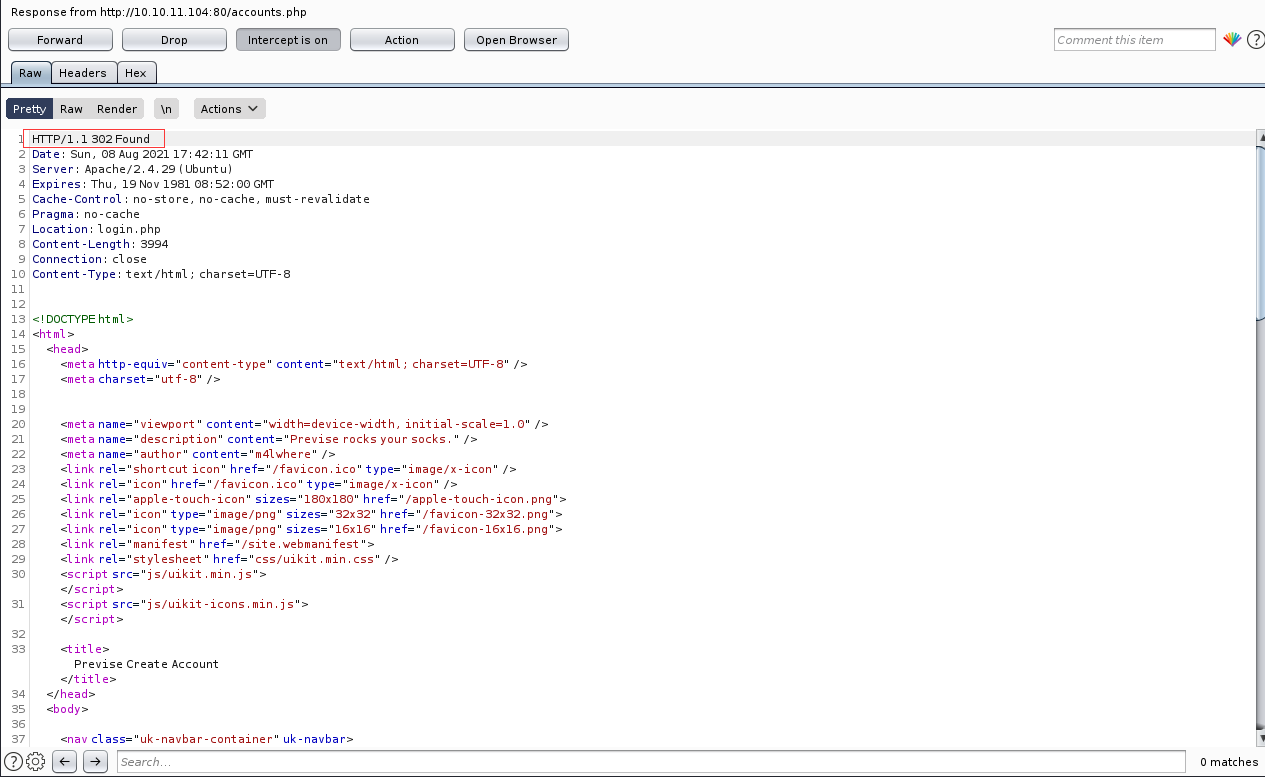
Task: Open search settings gear icon
Action: pos(36,762)
